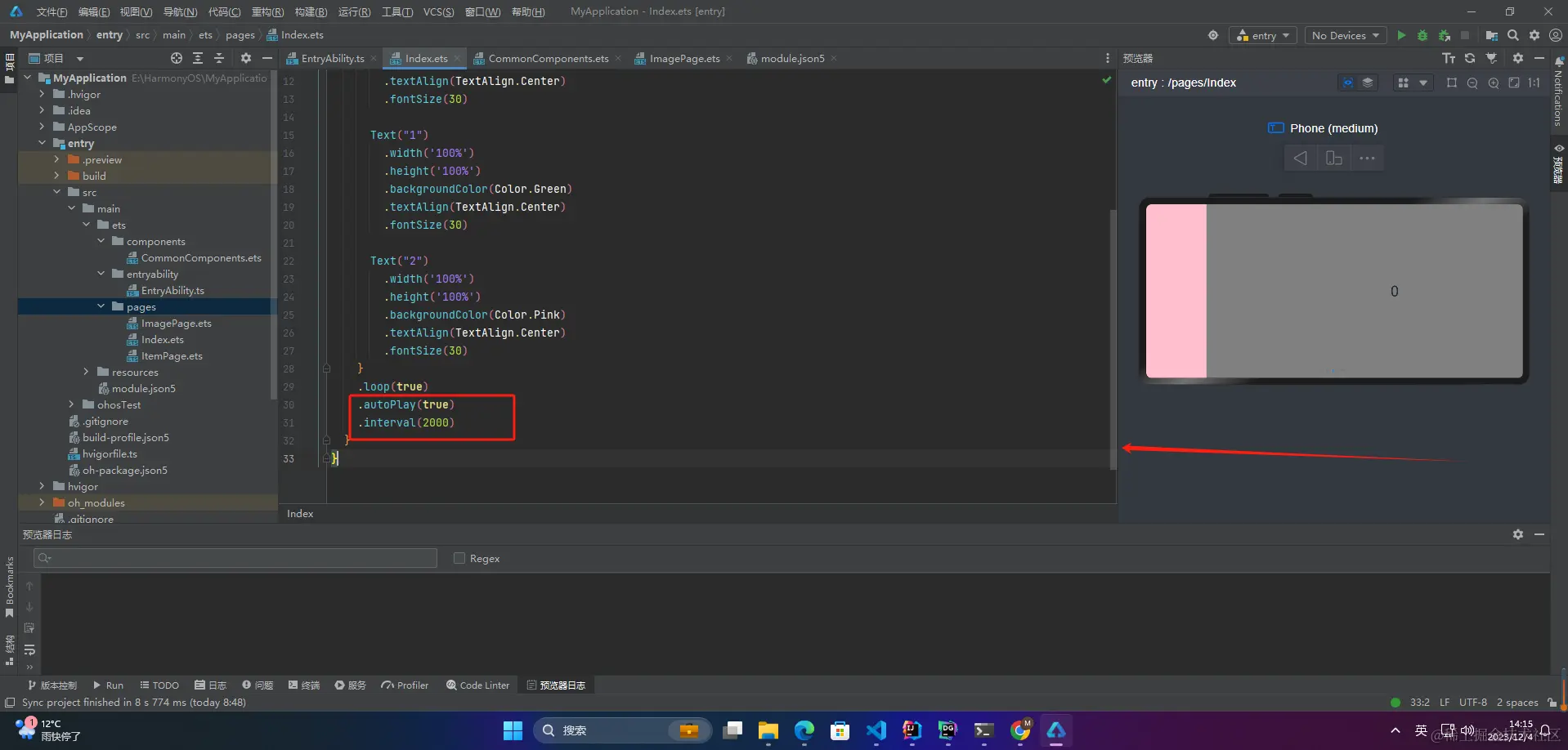Open the entry module configuration dropdown
1568x750 pixels.
coord(1262,35)
